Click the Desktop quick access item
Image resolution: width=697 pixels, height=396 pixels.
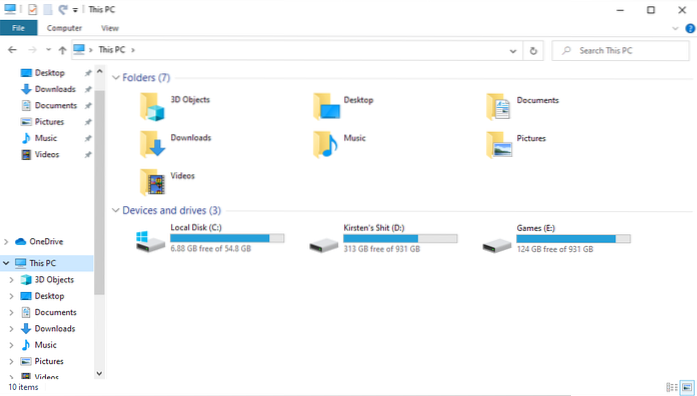tap(49, 73)
